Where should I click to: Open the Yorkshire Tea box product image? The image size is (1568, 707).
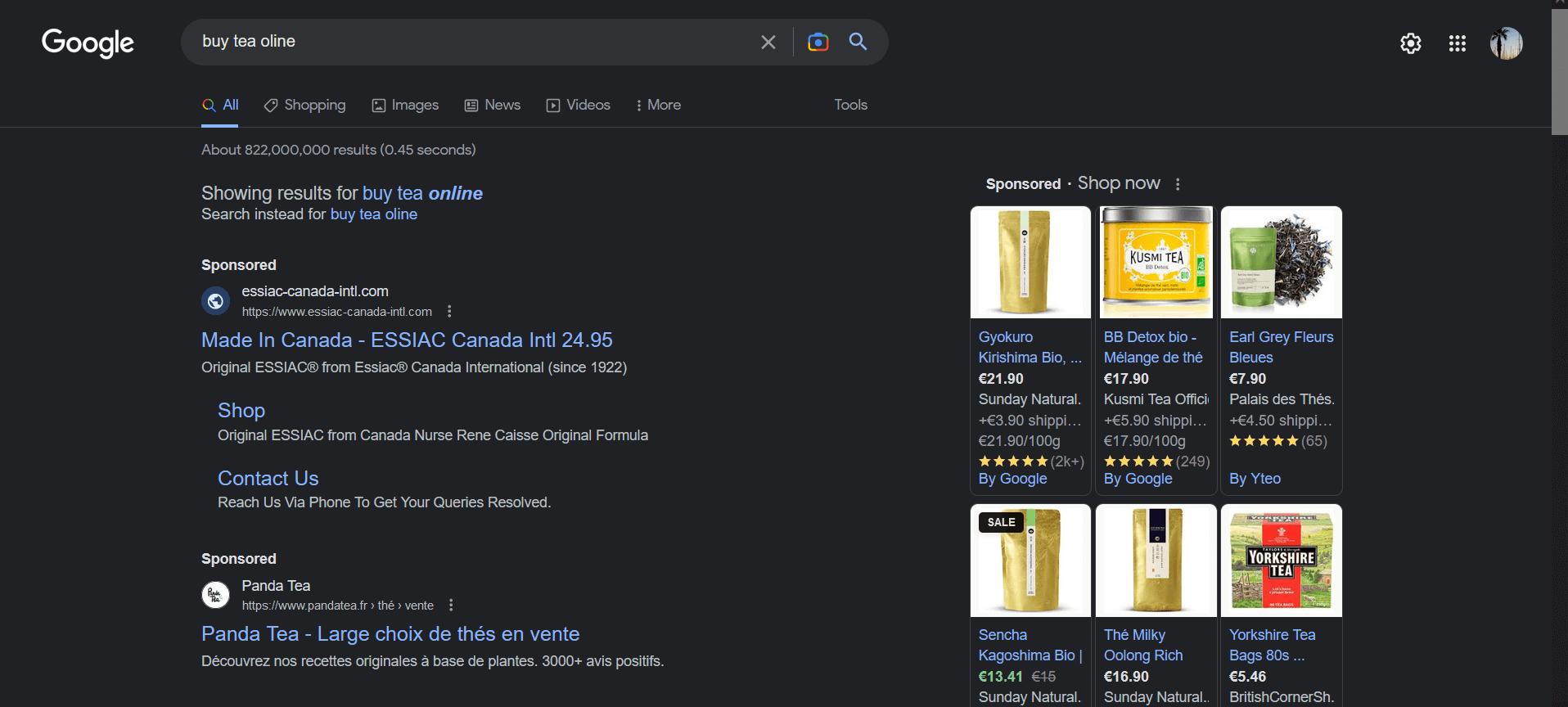pyautogui.click(x=1282, y=561)
